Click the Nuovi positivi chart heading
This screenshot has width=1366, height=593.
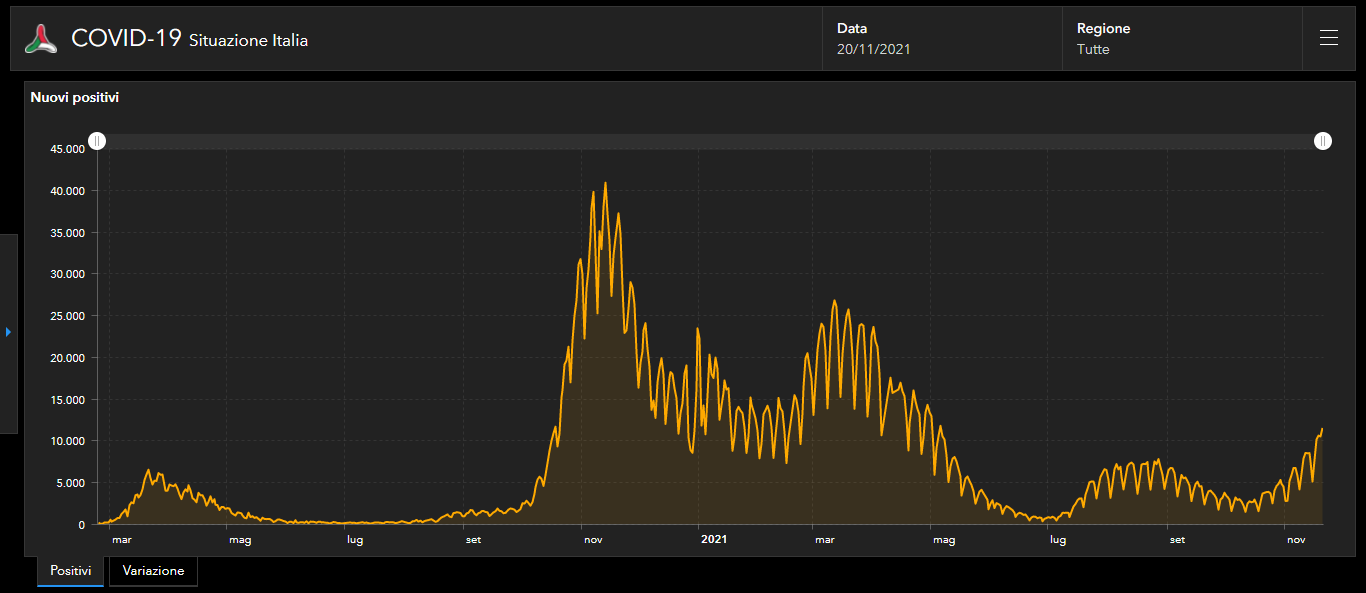click(75, 98)
